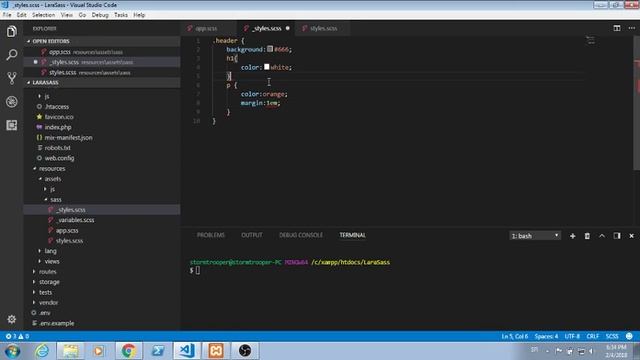Viewport: 640px width, 360px height.
Task: Open the Search view in activity bar
Action: (x=11, y=55)
